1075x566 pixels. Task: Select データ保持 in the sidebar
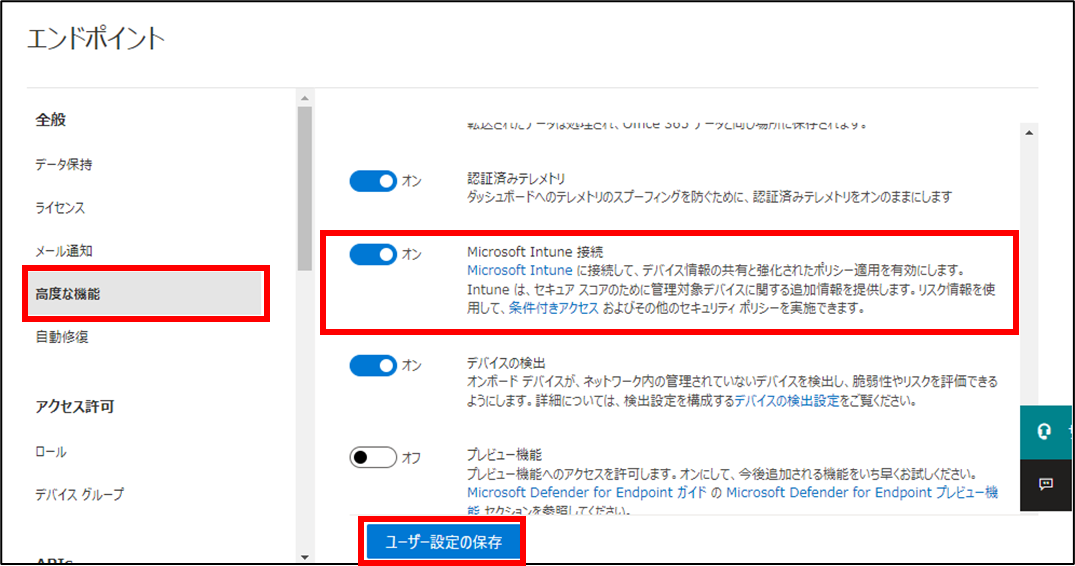pyautogui.click(x=64, y=164)
